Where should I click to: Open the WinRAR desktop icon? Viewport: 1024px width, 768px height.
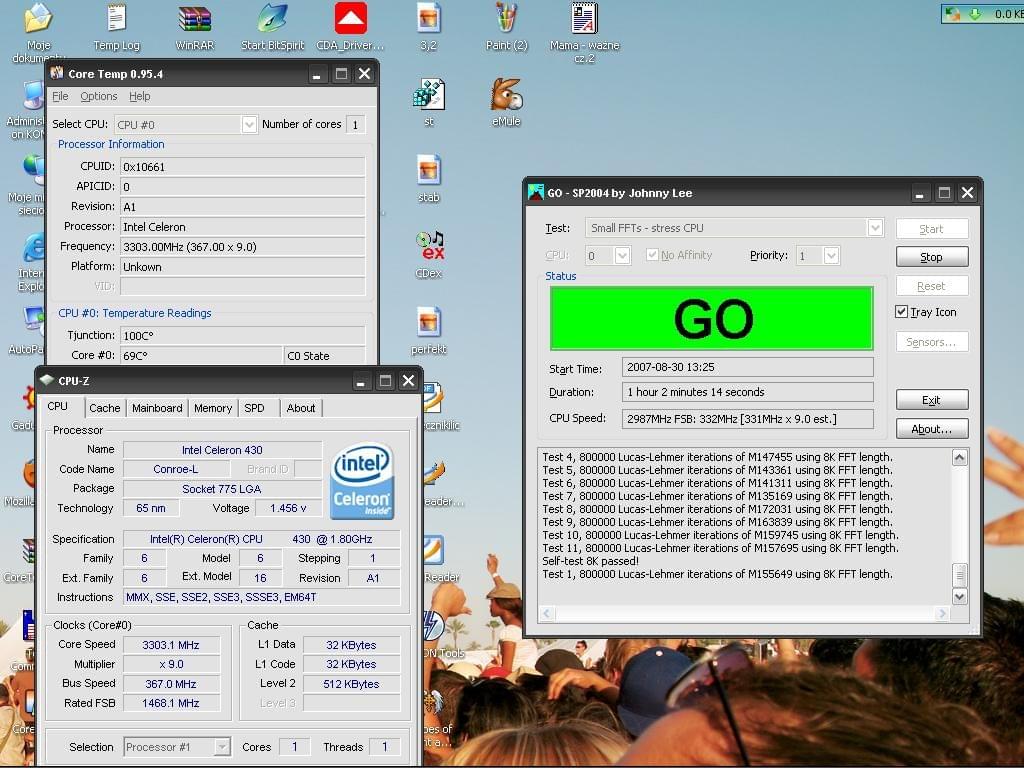(194, 20)
